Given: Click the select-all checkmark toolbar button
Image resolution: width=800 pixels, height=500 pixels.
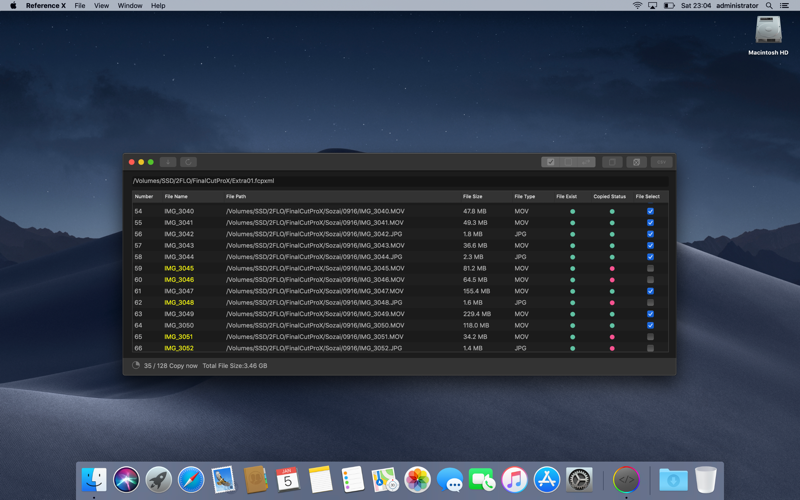Looking at the screenshot, I should point(550,162).
